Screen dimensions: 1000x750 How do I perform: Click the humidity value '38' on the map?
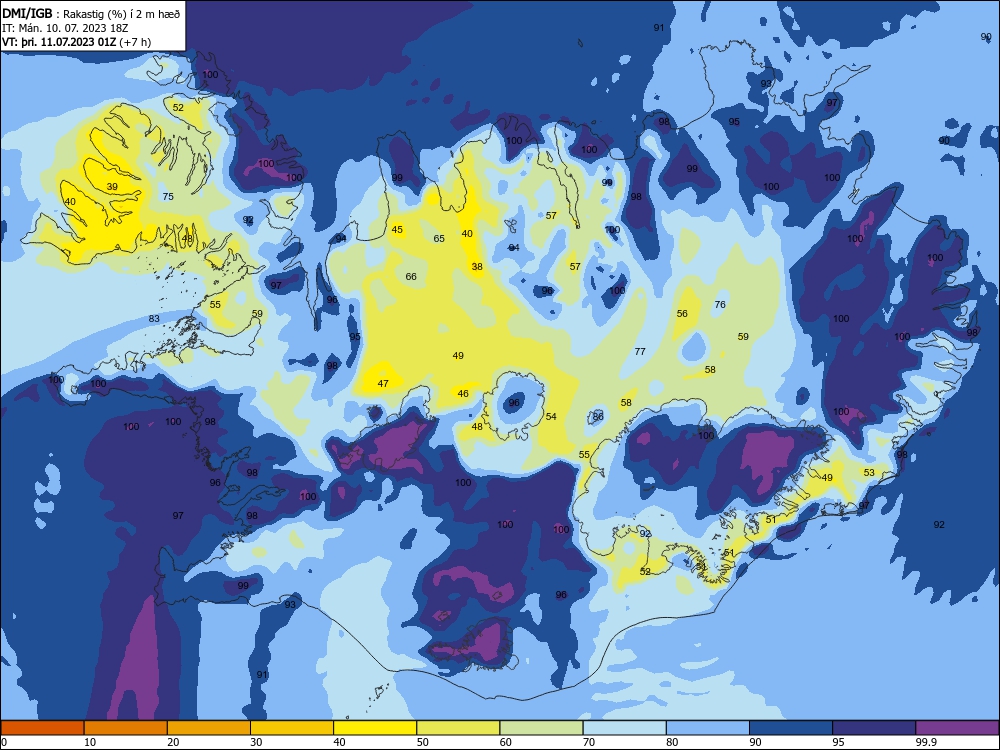click(x=477, y=267)
